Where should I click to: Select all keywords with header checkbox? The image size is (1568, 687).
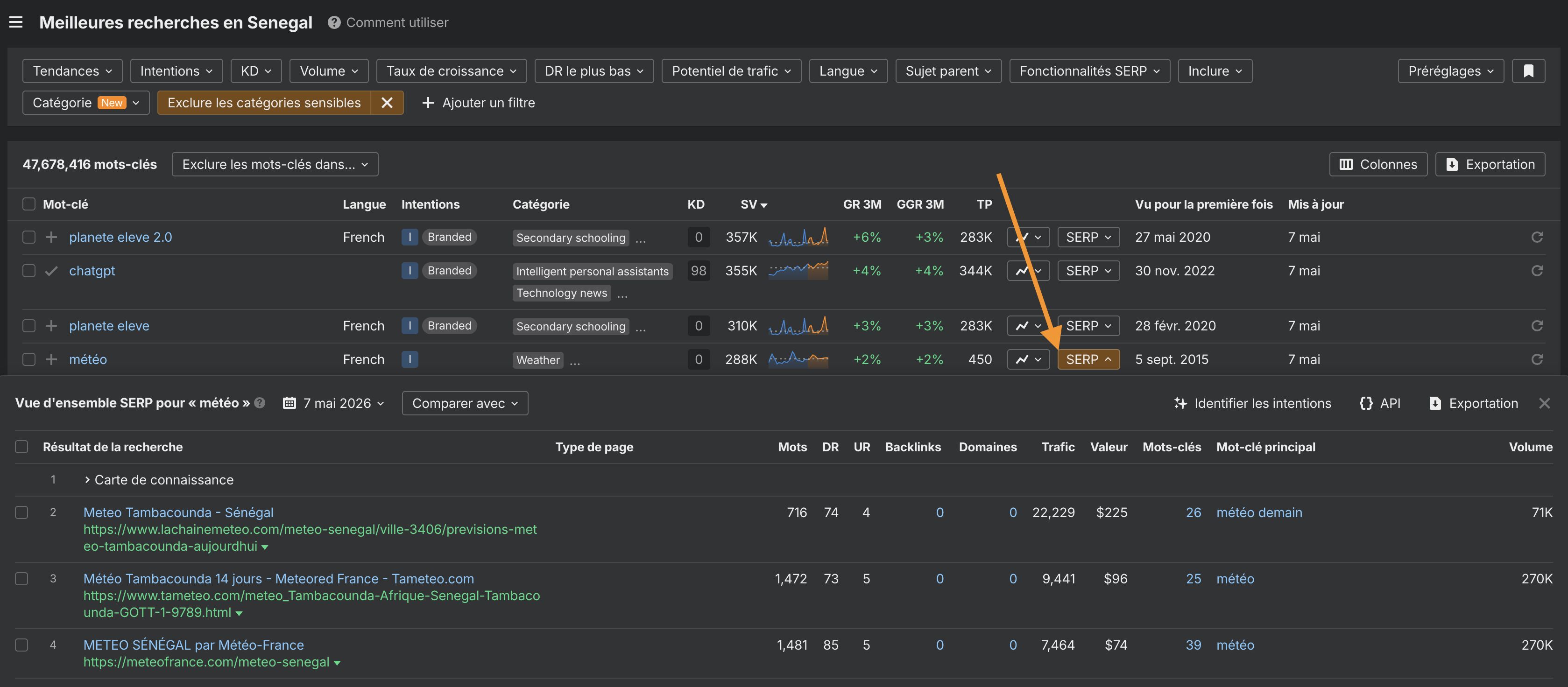pos(28,204)
